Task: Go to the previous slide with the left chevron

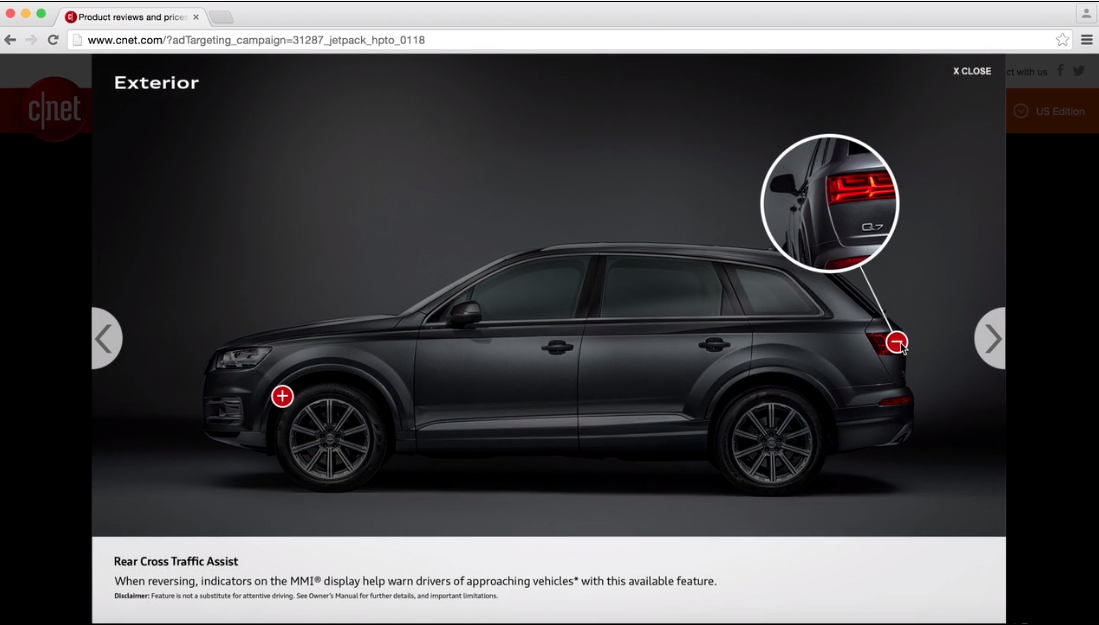Action: (x=106, y=338)
